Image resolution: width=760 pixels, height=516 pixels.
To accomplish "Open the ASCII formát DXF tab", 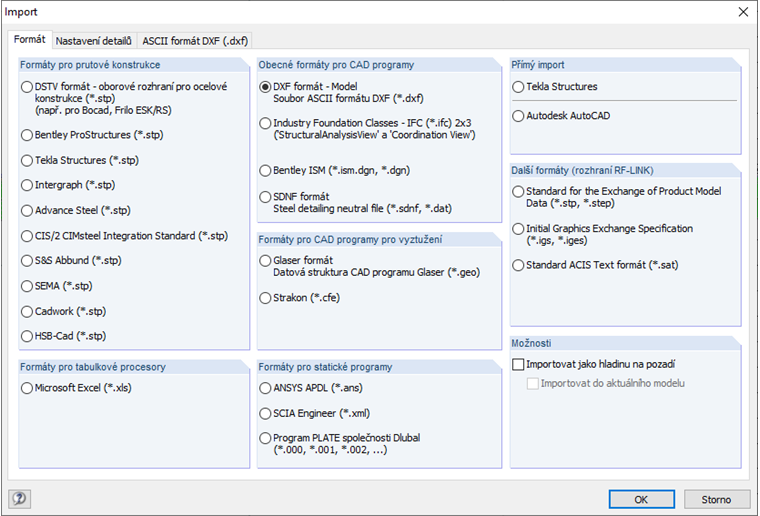I will point(195,41).
